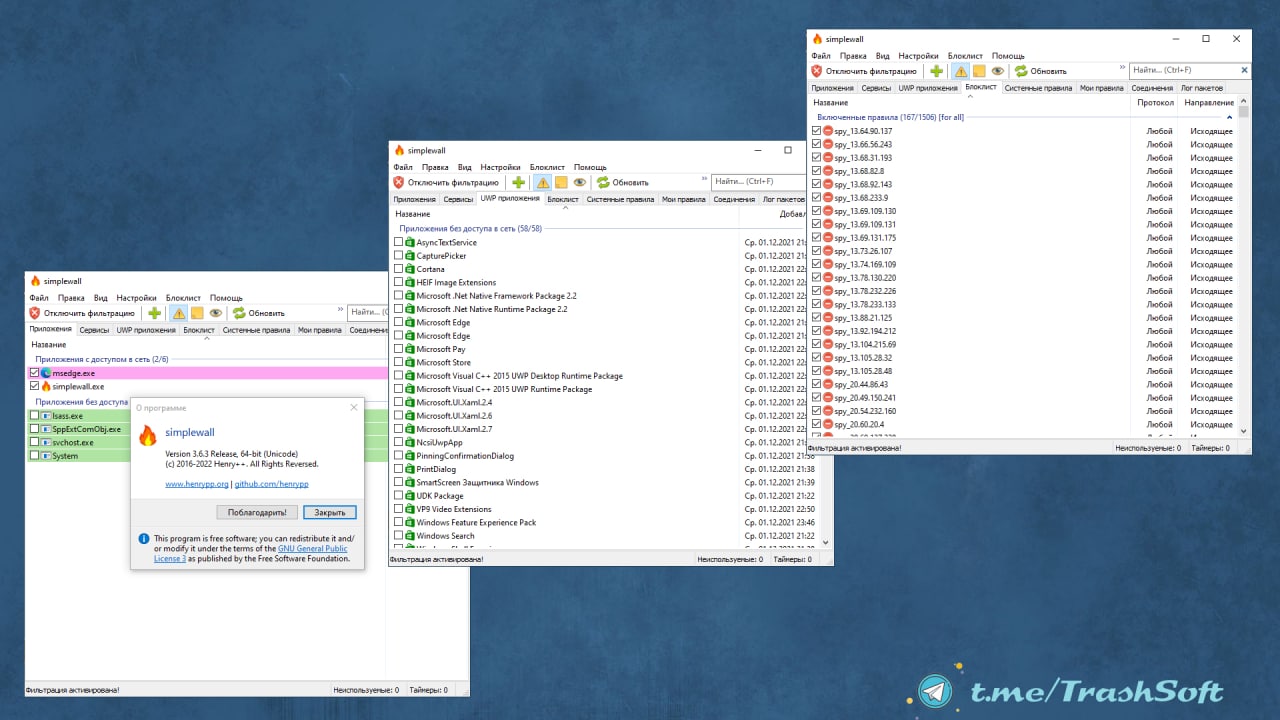Click the Поблагодарить! button in About dialog

257,512
